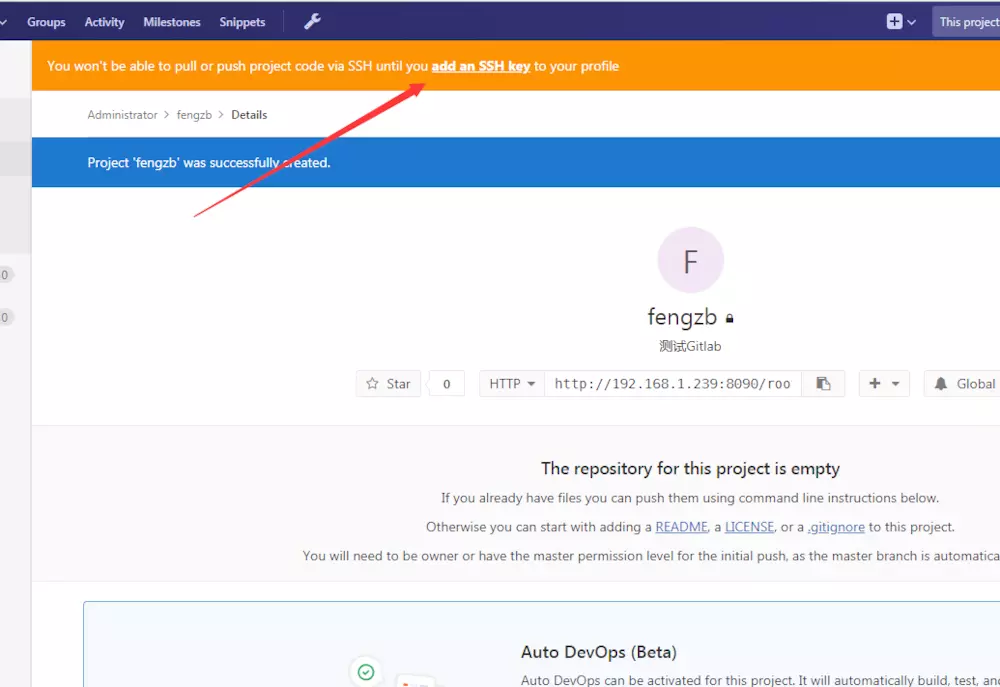1000x687 pixels.
Task: Navigate to Snippets in the top bar
Action: click(x=243, y=22)
